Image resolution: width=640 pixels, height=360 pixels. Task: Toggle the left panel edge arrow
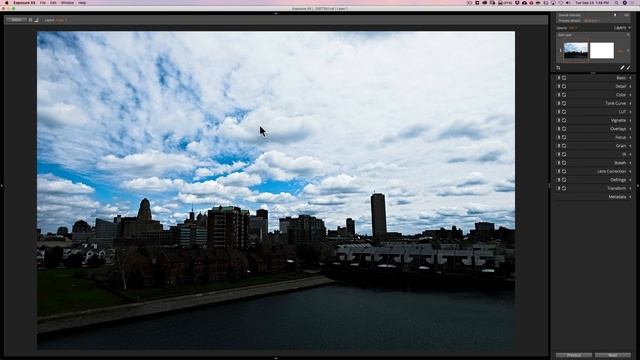coord(2,186)
